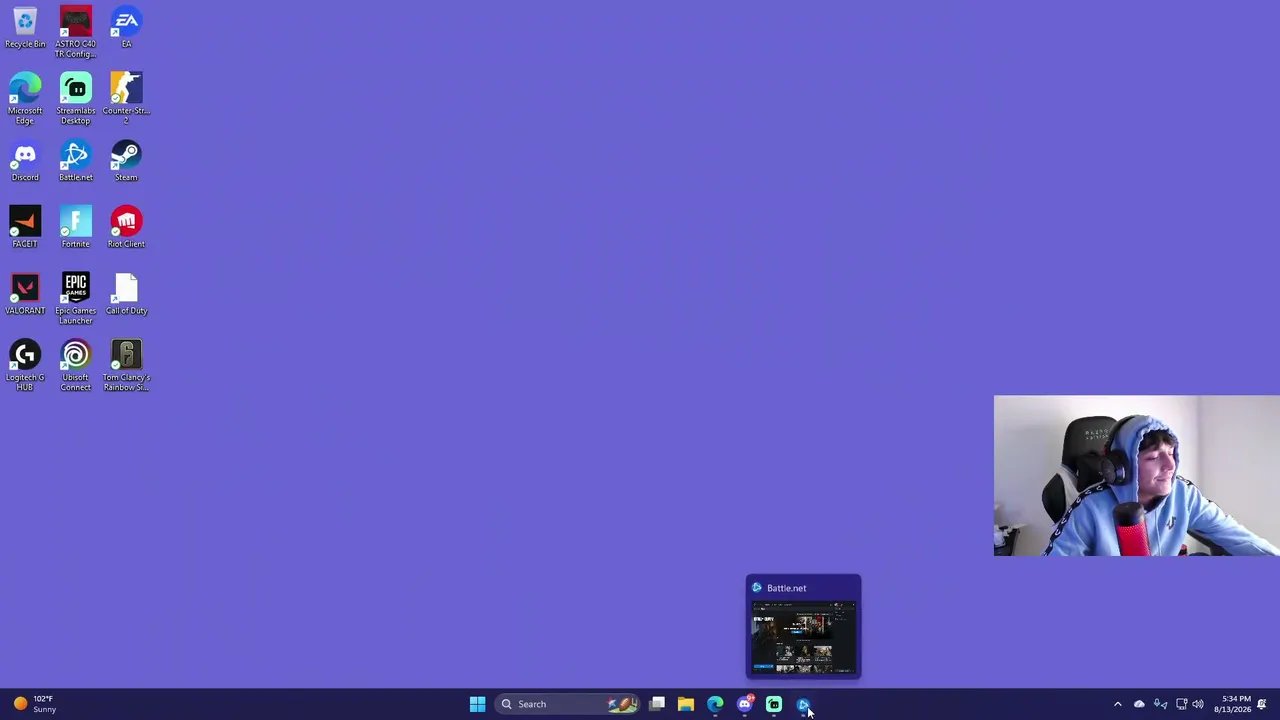Select the ASTRO C40 TR Configuration shortcut
This screenshot has width=1280, height=720.
(75, 32)
